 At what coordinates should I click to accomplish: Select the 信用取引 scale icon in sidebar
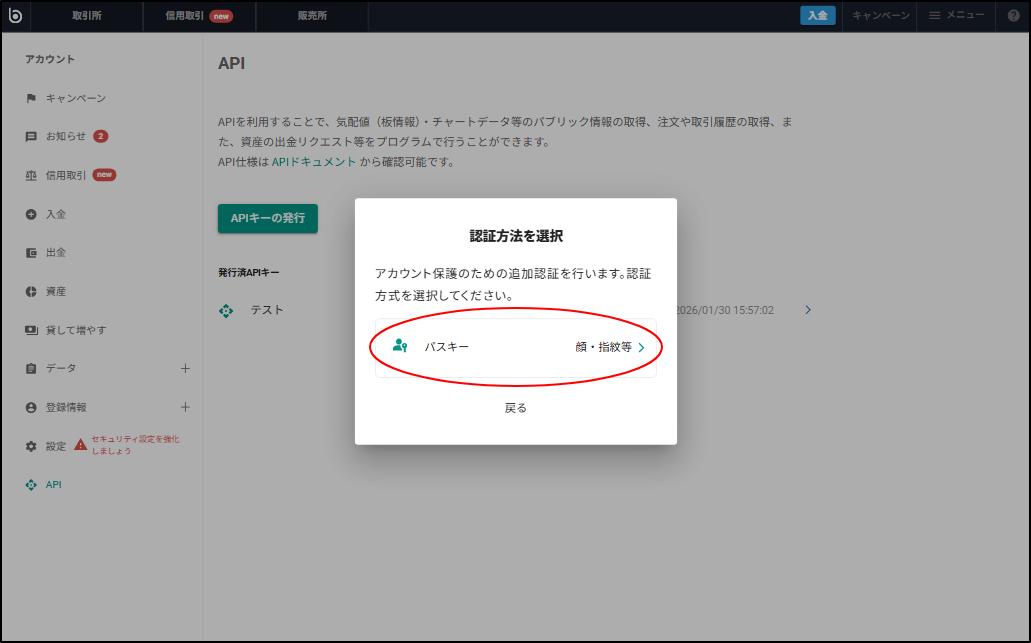(x=31, y=175)
